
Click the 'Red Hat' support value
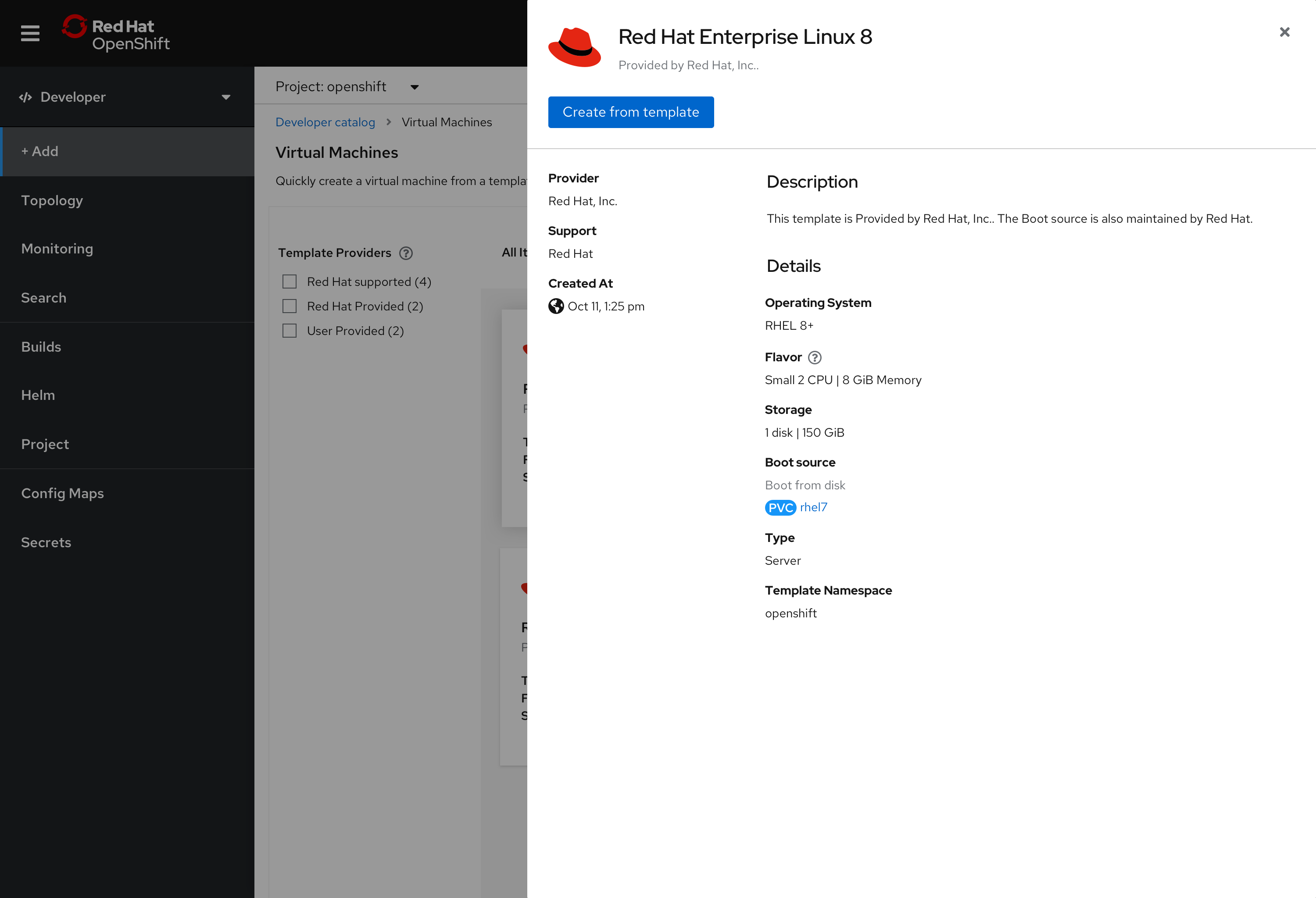point(570,254)
